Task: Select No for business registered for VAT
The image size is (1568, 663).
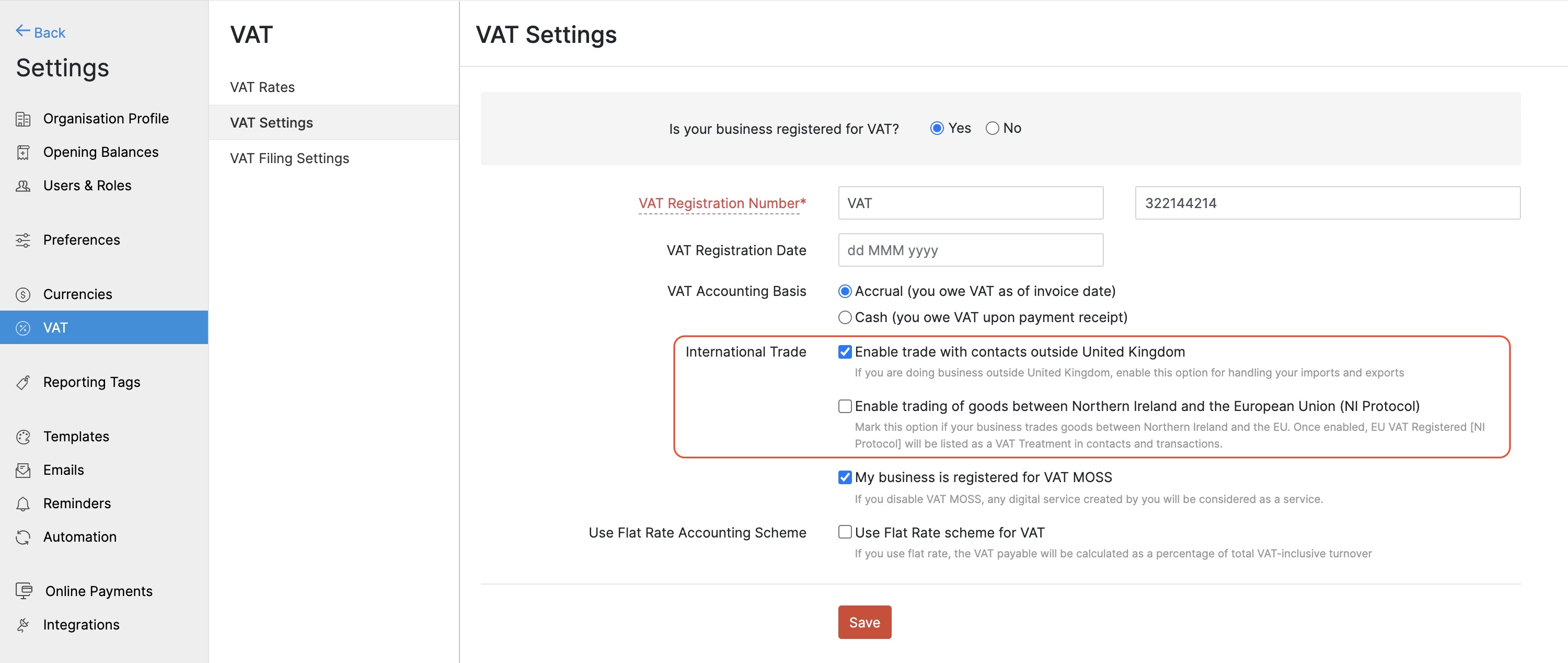Action: (x=993, y=128)
